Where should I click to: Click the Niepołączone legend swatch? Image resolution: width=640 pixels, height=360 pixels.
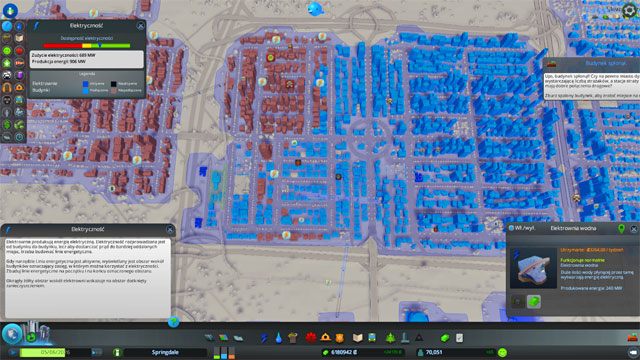113,90
